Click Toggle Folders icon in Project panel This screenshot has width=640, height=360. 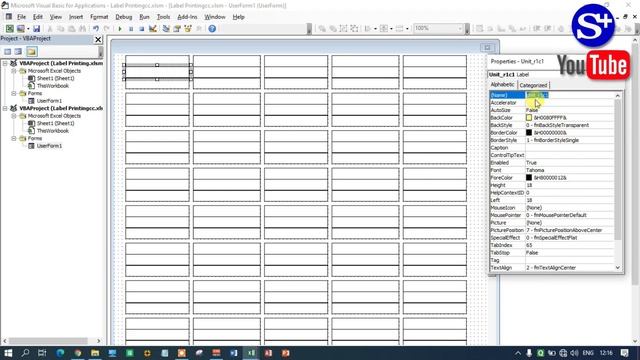point(32,51)
